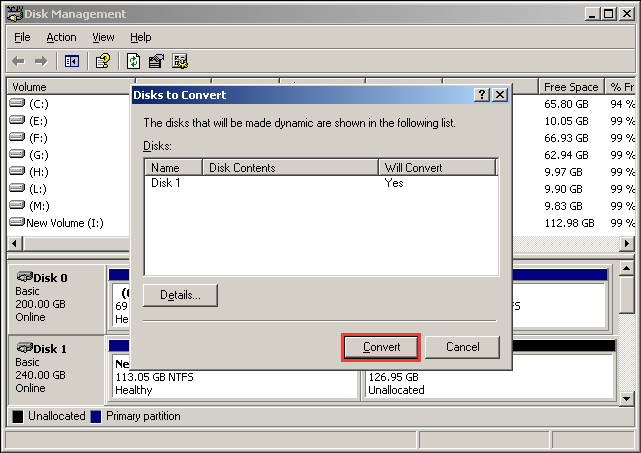Image resolution: width=641 pixels, height=453 pixels.
Task: Click the dialog's question mark help button
Action: point(482,95)
